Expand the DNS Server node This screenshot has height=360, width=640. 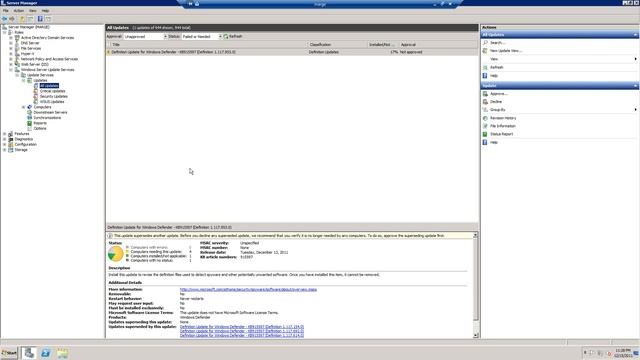[11, 43]
